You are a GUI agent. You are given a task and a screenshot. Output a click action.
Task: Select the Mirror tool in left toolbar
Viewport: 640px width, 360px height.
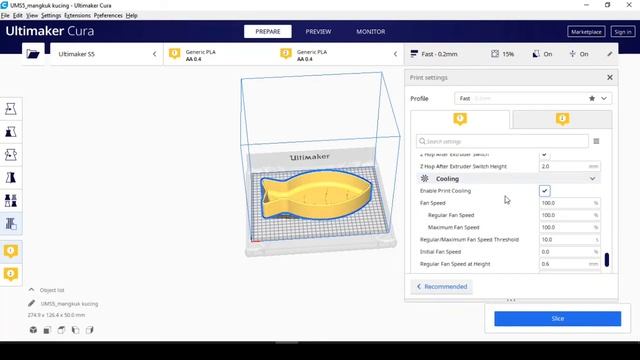11,178
